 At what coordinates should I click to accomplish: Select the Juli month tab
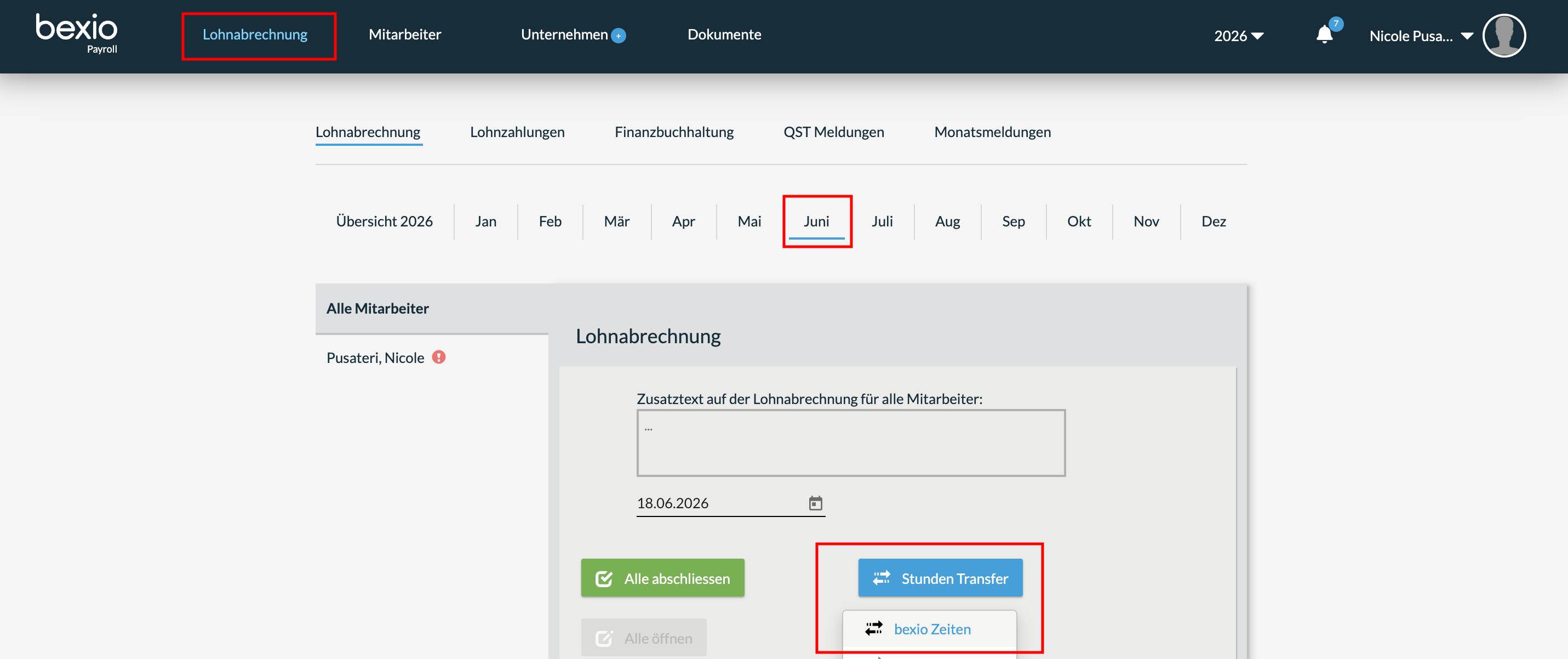[x=882, y=221]
